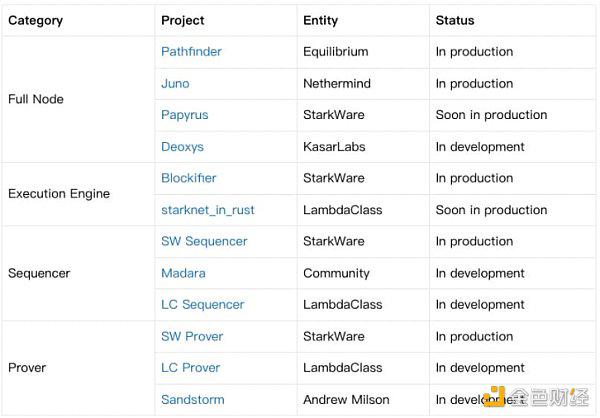Image resolution: width=600 pixels, height=418 pixels.
Task: Open the Pathfinder project link
Action: point(191,52)
